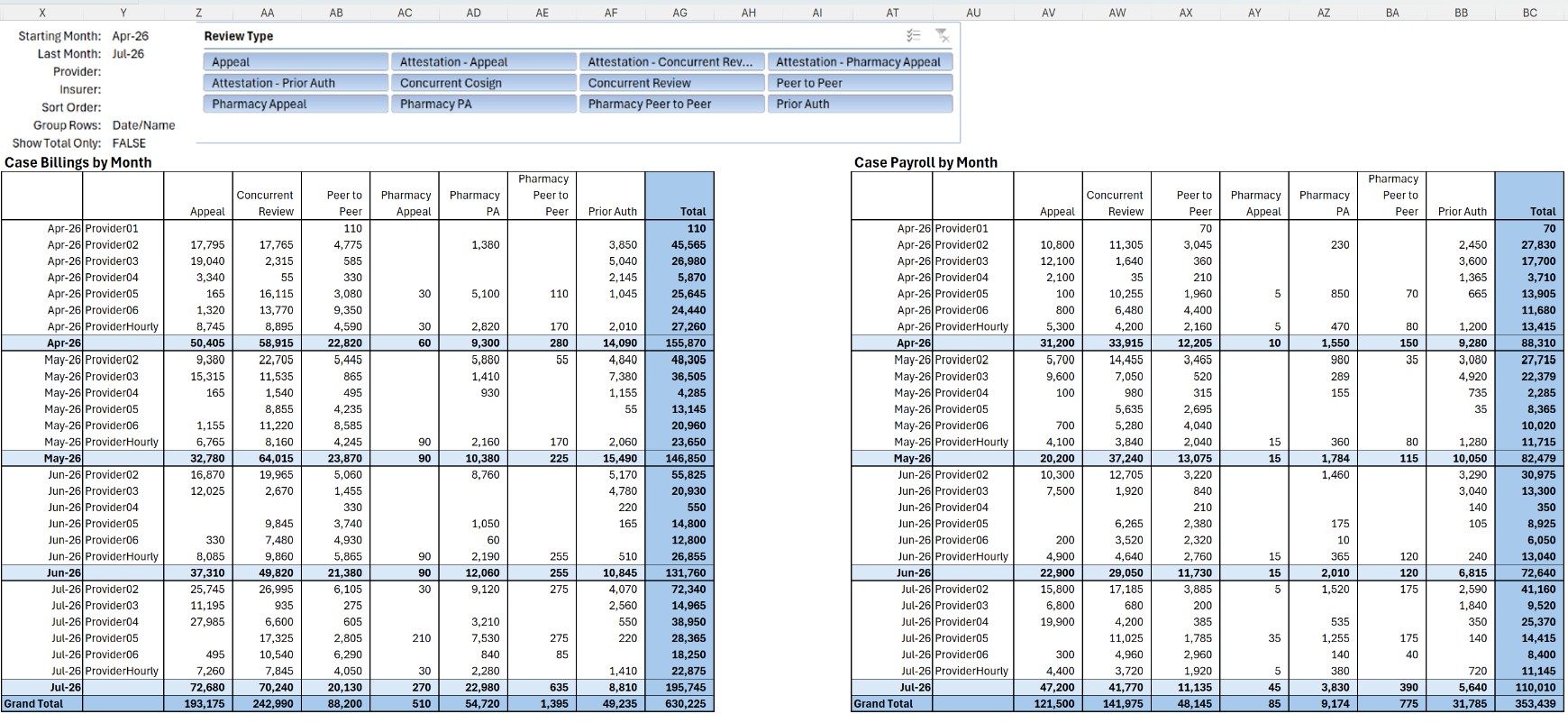Select the Sort Order label cell

71,107
